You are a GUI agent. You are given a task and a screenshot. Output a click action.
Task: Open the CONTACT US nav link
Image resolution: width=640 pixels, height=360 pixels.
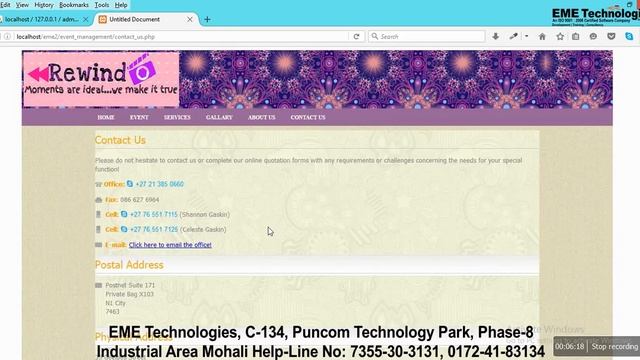point(308,118)
